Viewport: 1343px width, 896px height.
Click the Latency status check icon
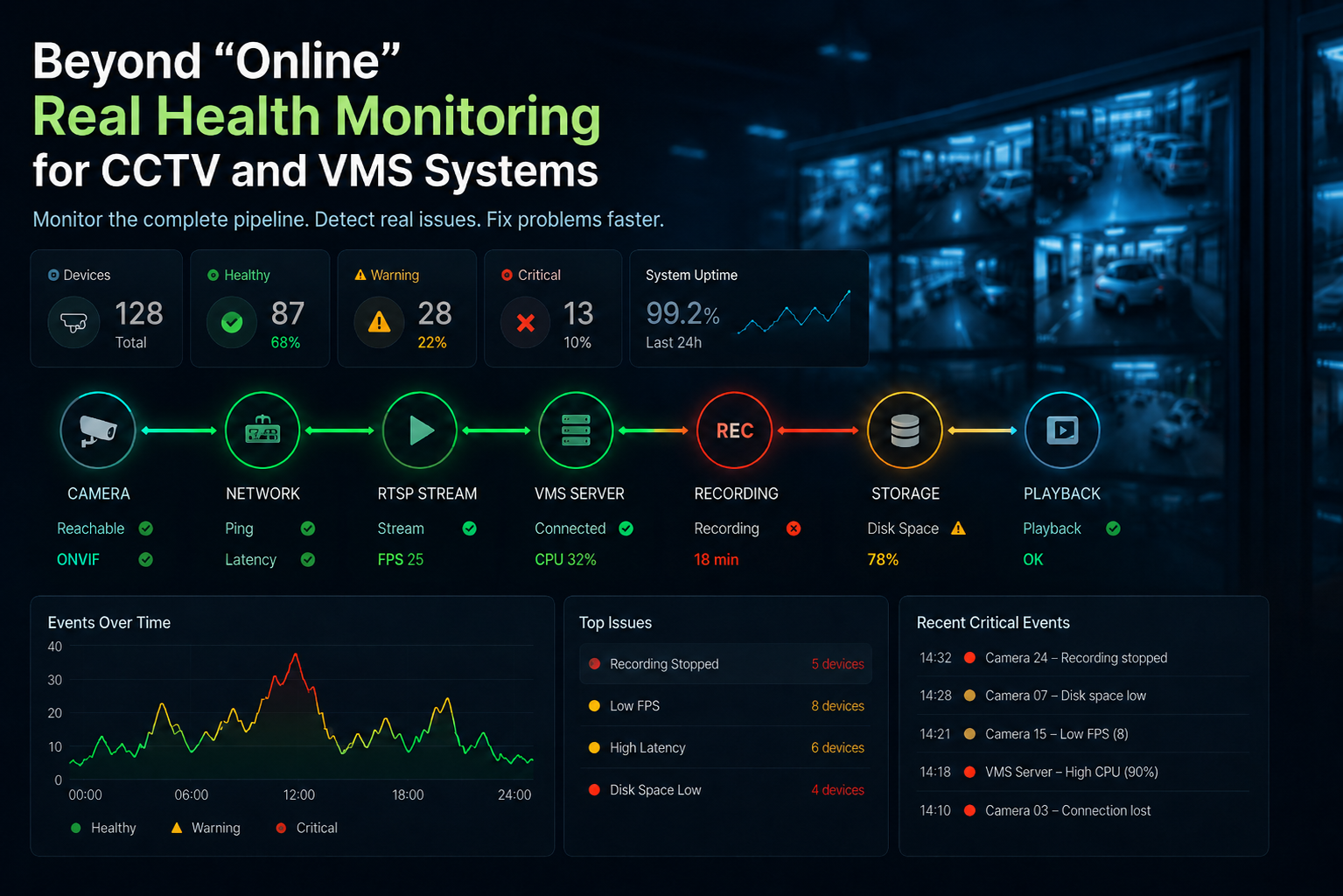(308, 559)
